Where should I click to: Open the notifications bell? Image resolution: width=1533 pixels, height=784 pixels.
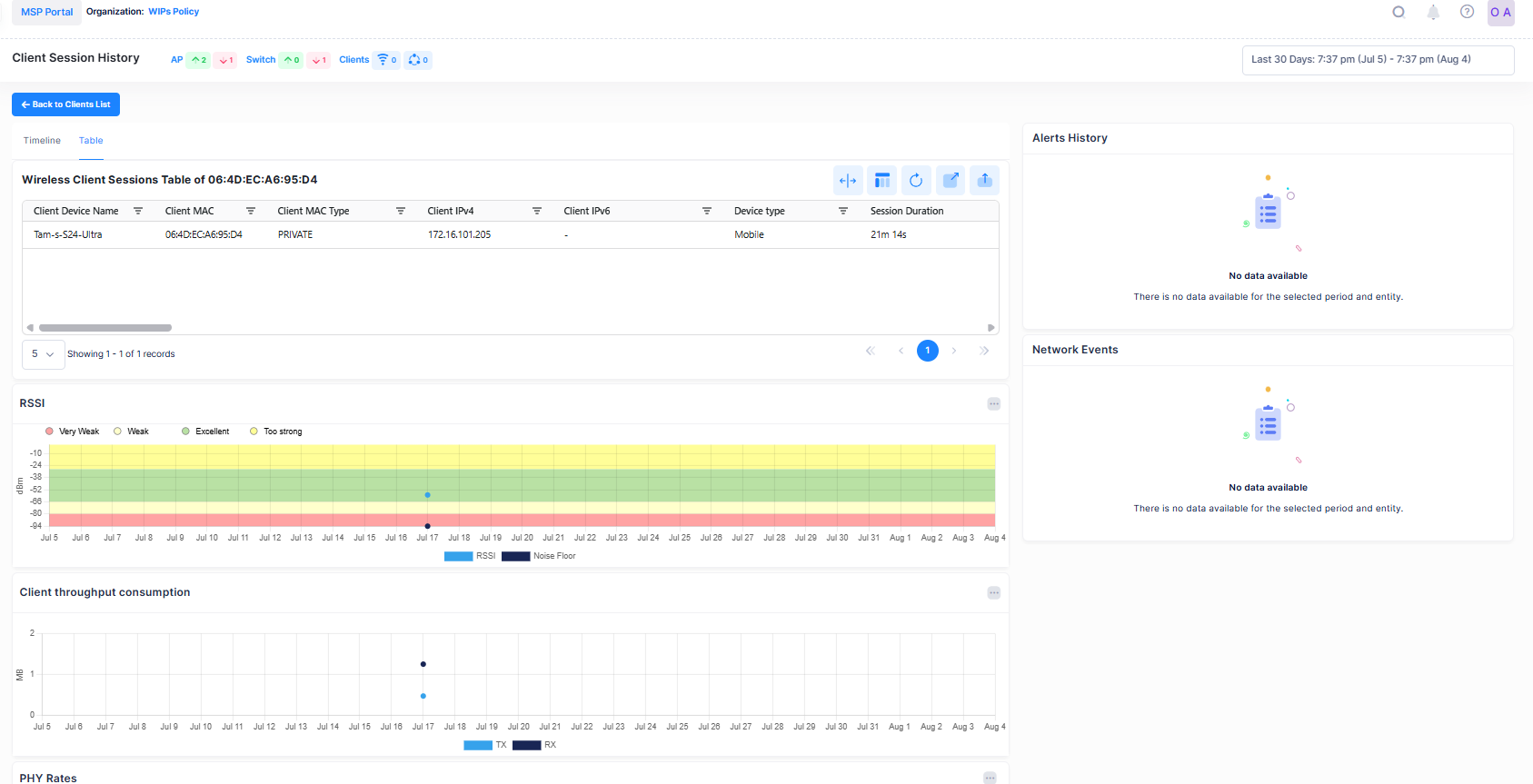point(1433,13)
